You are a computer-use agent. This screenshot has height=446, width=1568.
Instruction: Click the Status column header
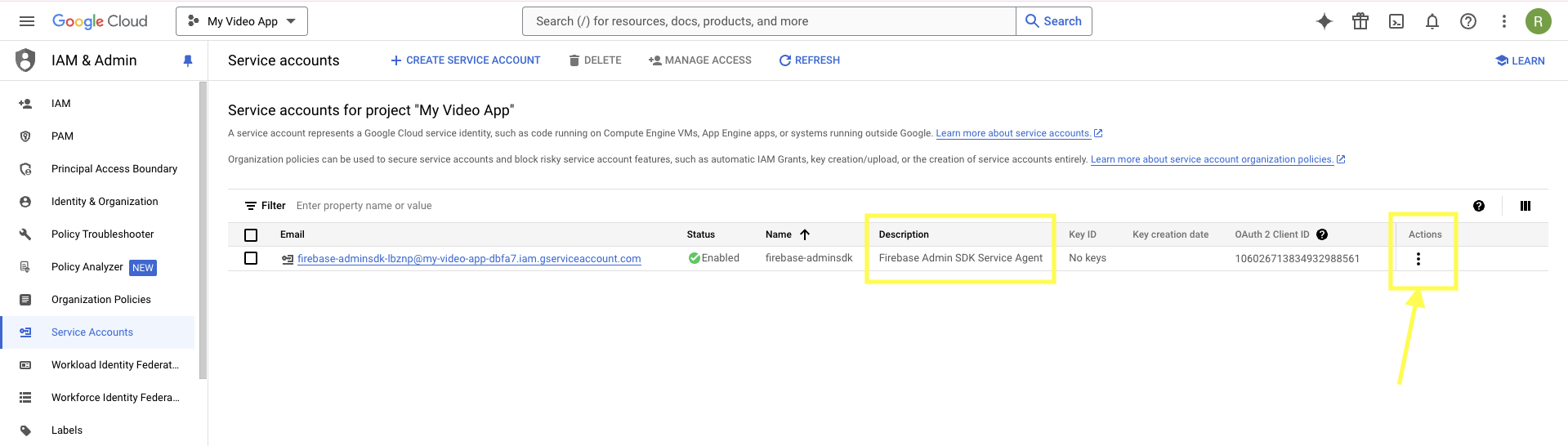[701, 234]
